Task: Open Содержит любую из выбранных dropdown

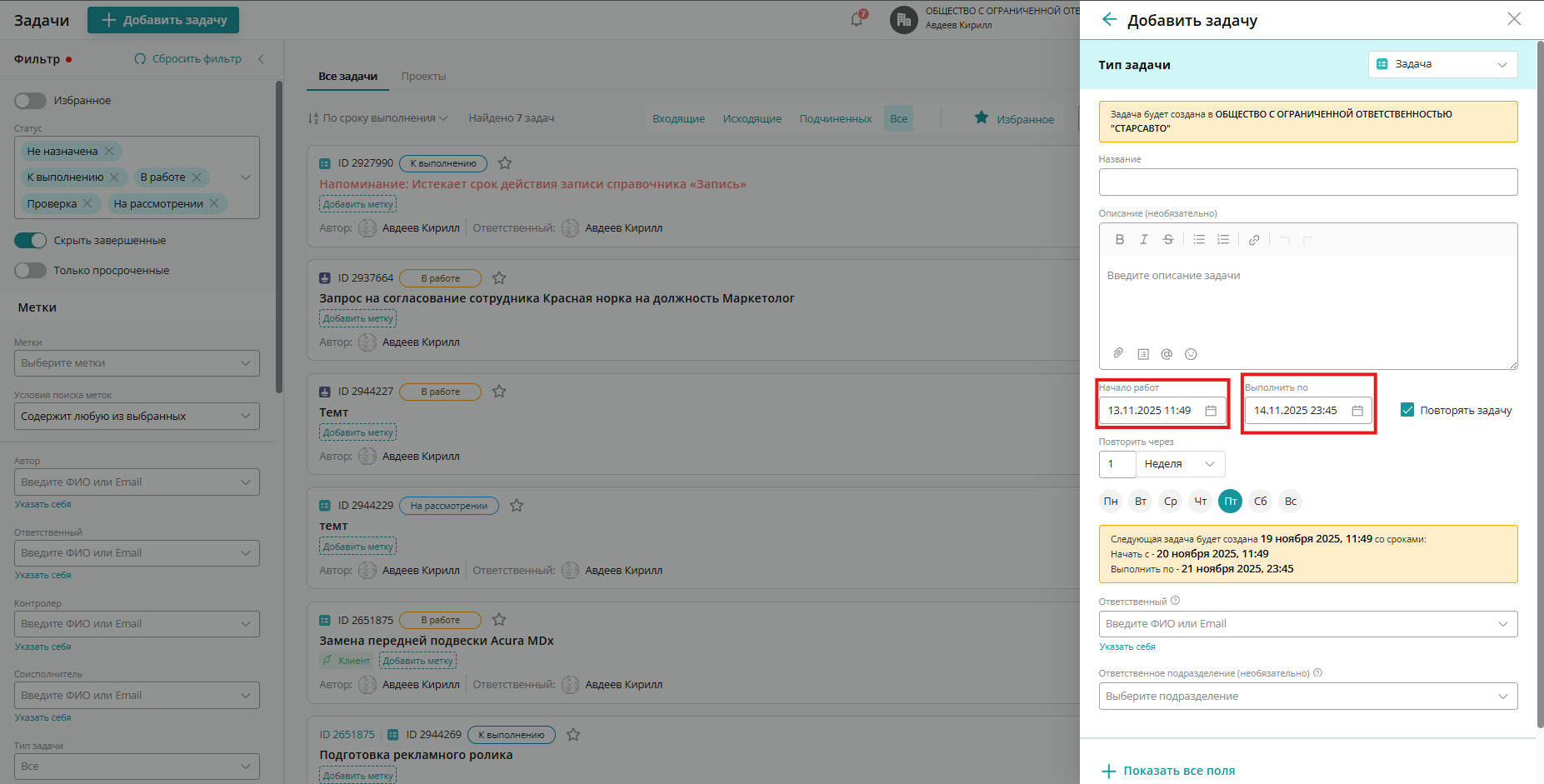Action: click(x=137, y=417)
